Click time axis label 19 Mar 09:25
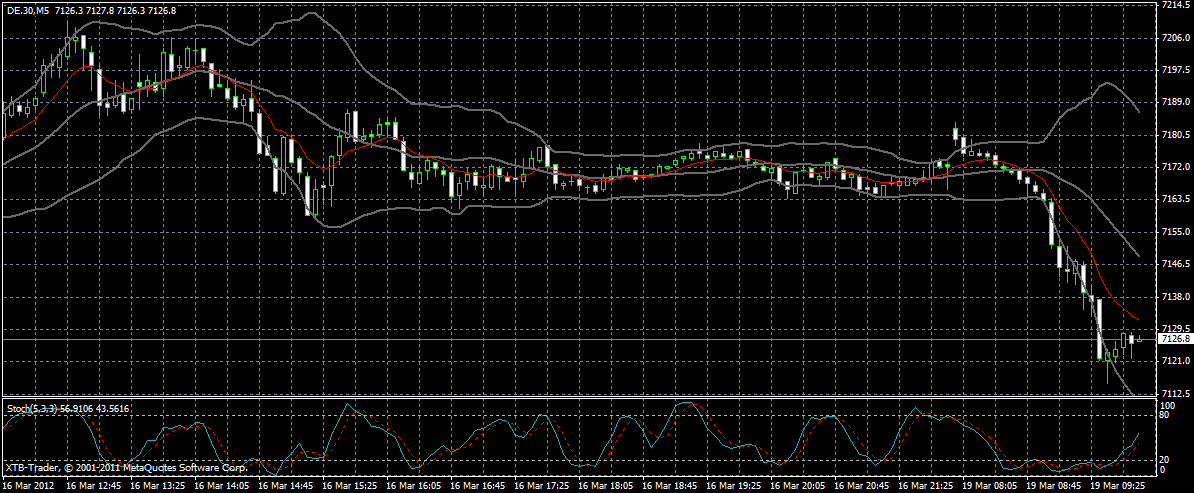This screenshot has height=493, width=1194. tap(1117, 485)
